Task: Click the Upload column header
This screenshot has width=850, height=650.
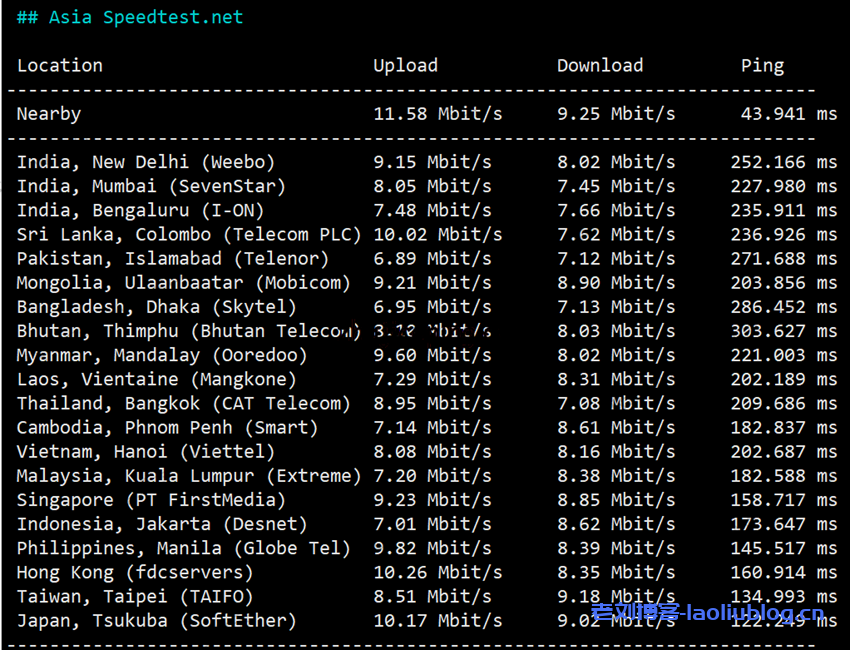Action: click(x=405, y=66)
